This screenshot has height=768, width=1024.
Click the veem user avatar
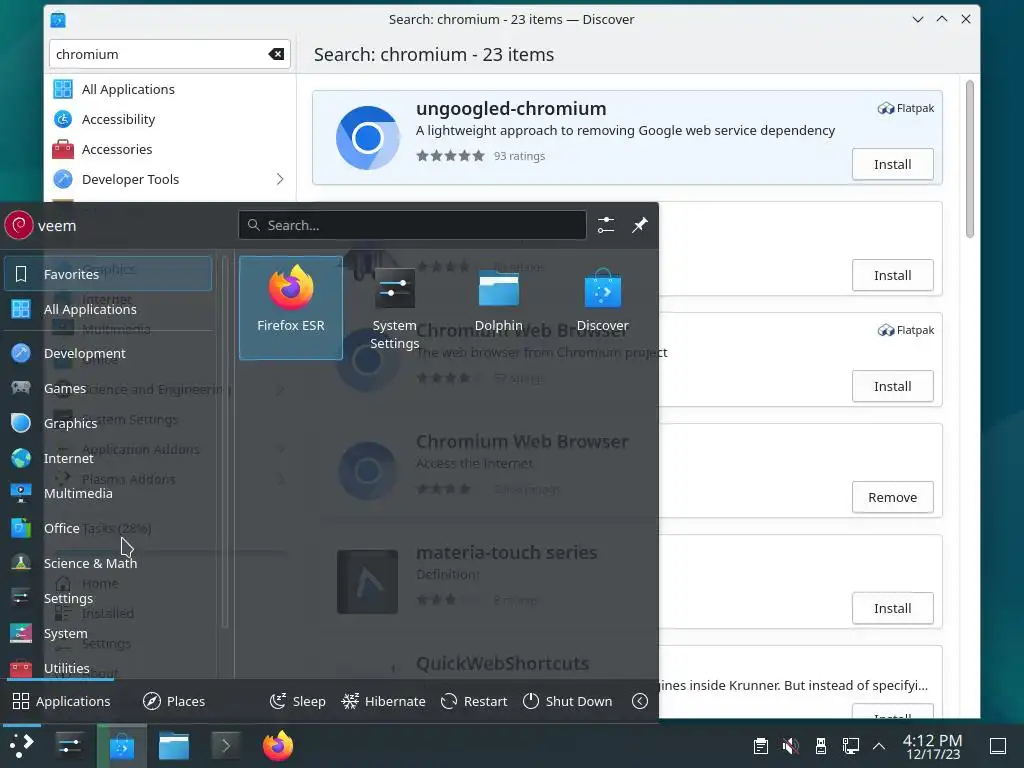pos(19,225)
